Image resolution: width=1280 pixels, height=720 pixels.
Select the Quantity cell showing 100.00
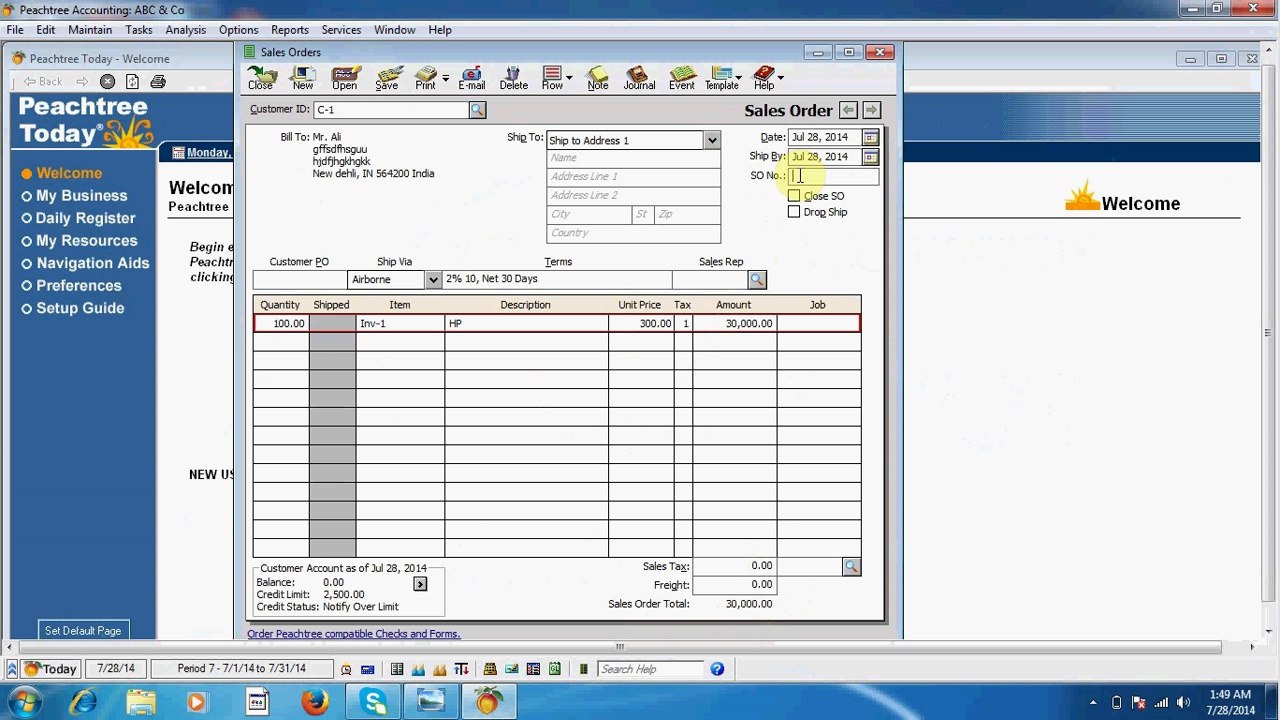(281, 324)
